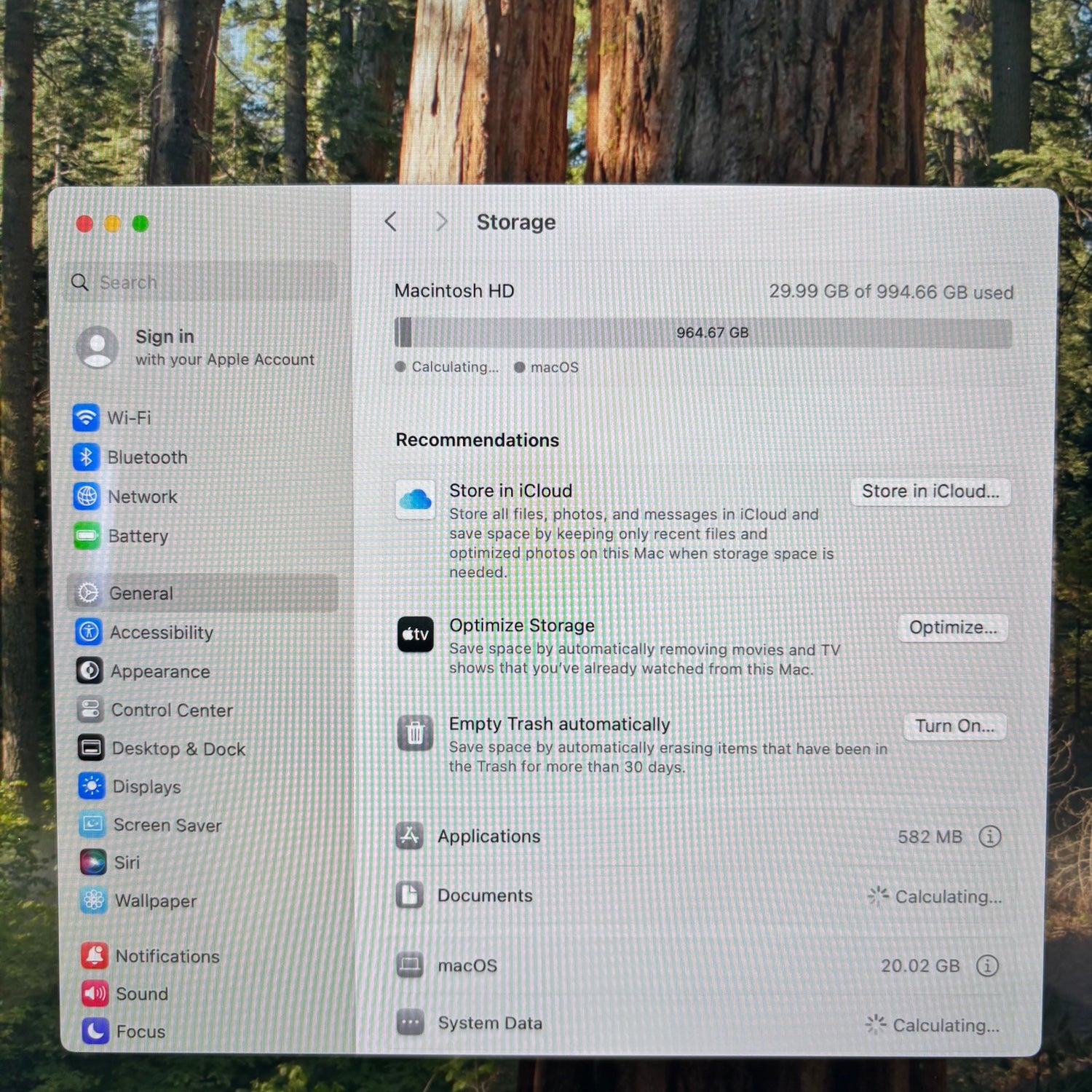The image size is (1092, 1092).
Task: Click 'Empty Trash automatically' heading text
Action: [x=559, y=724]
